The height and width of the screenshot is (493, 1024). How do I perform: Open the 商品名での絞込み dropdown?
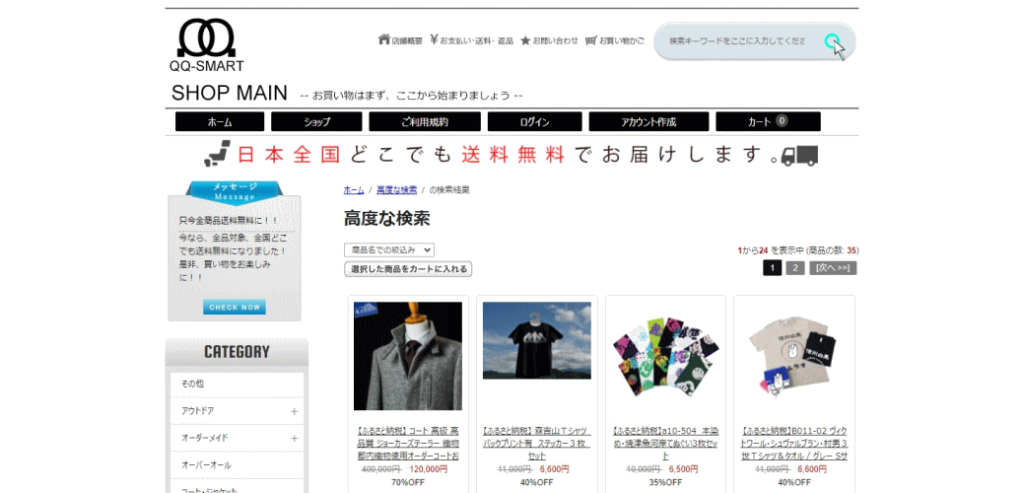tap(389, 249)
